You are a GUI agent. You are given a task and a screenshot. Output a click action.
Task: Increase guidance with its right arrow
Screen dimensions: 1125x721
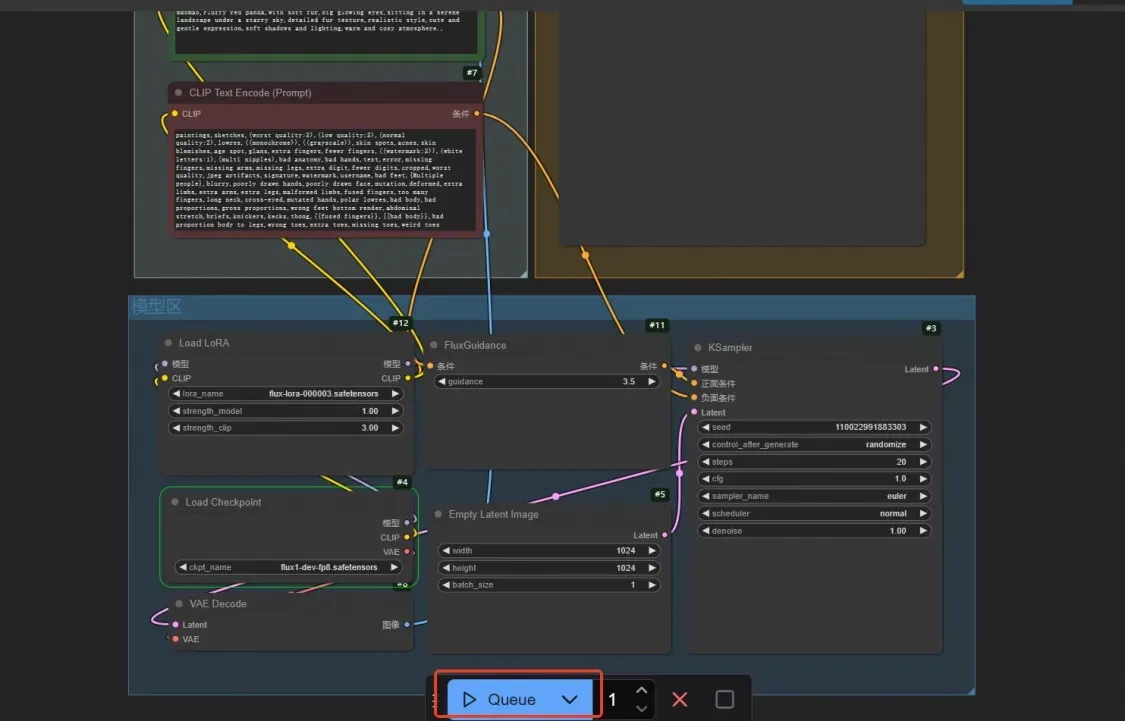tap(651, 382)
